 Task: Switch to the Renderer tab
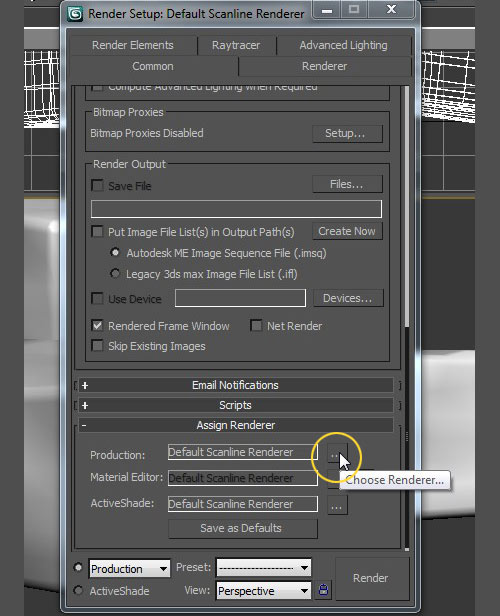[324, 66]
